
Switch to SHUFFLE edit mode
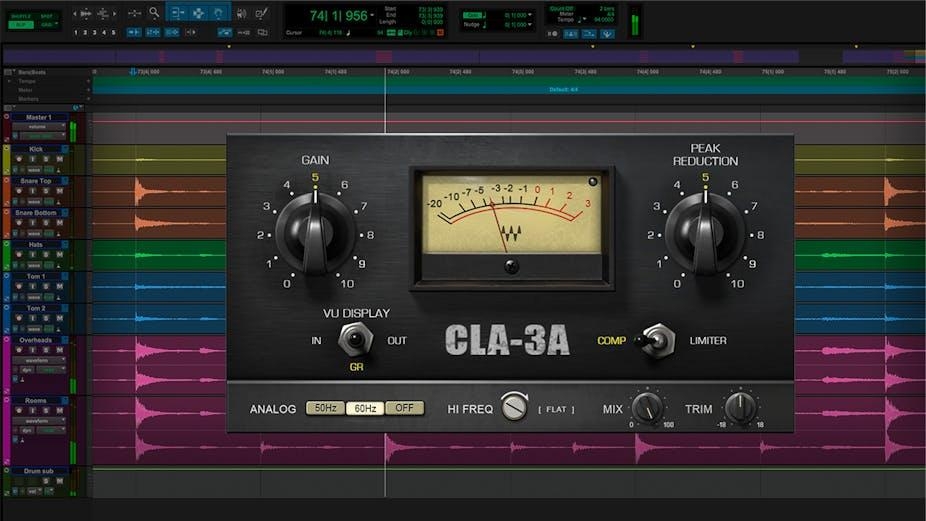[21, 13]
